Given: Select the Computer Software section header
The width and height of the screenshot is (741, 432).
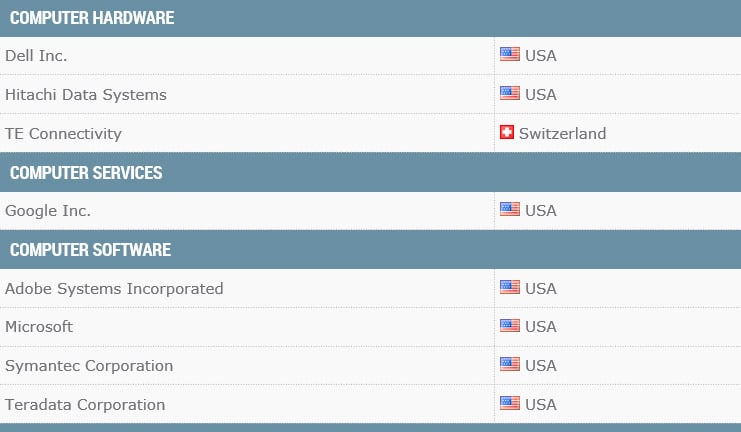Looking at the screenshot, I should click(90, 250).
